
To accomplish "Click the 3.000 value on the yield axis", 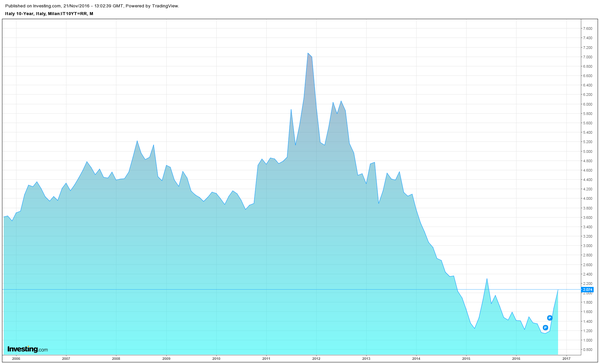I will tap(588, 246).
